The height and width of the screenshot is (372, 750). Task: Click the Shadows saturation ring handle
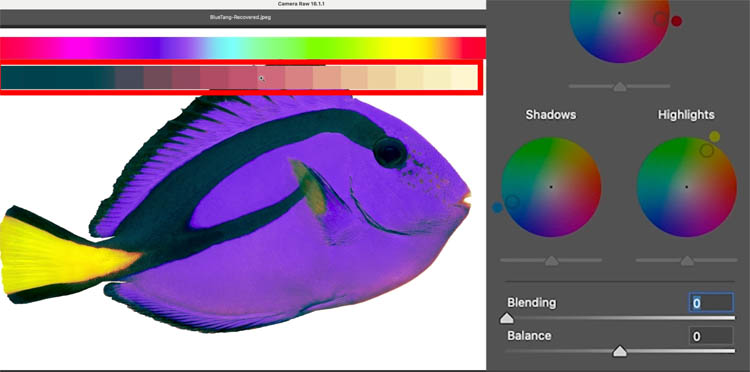(512, 201)
